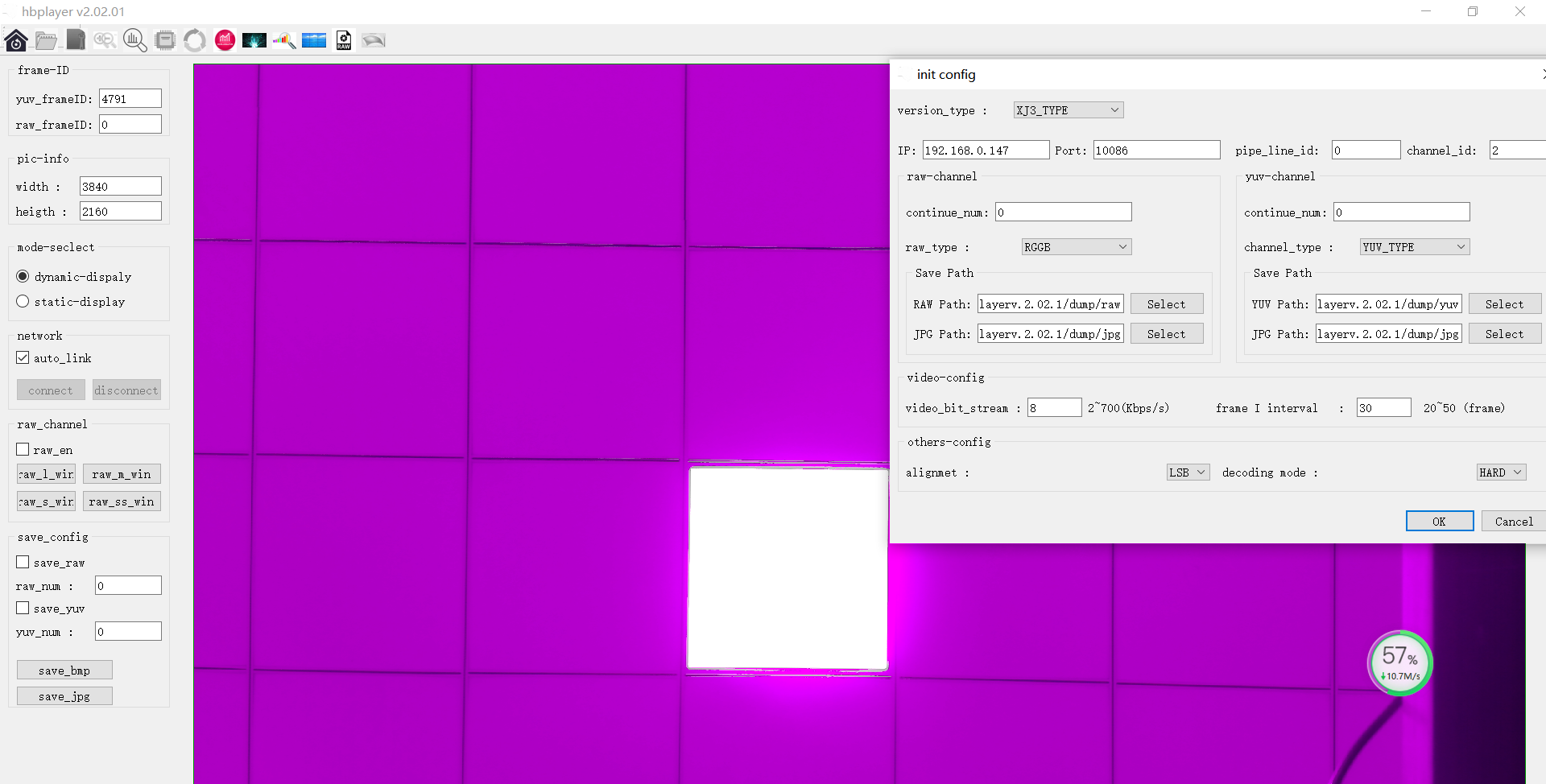
Task: Click Select button next to RAW Path
Action: pyautogui.click(x=1166, y=304)
